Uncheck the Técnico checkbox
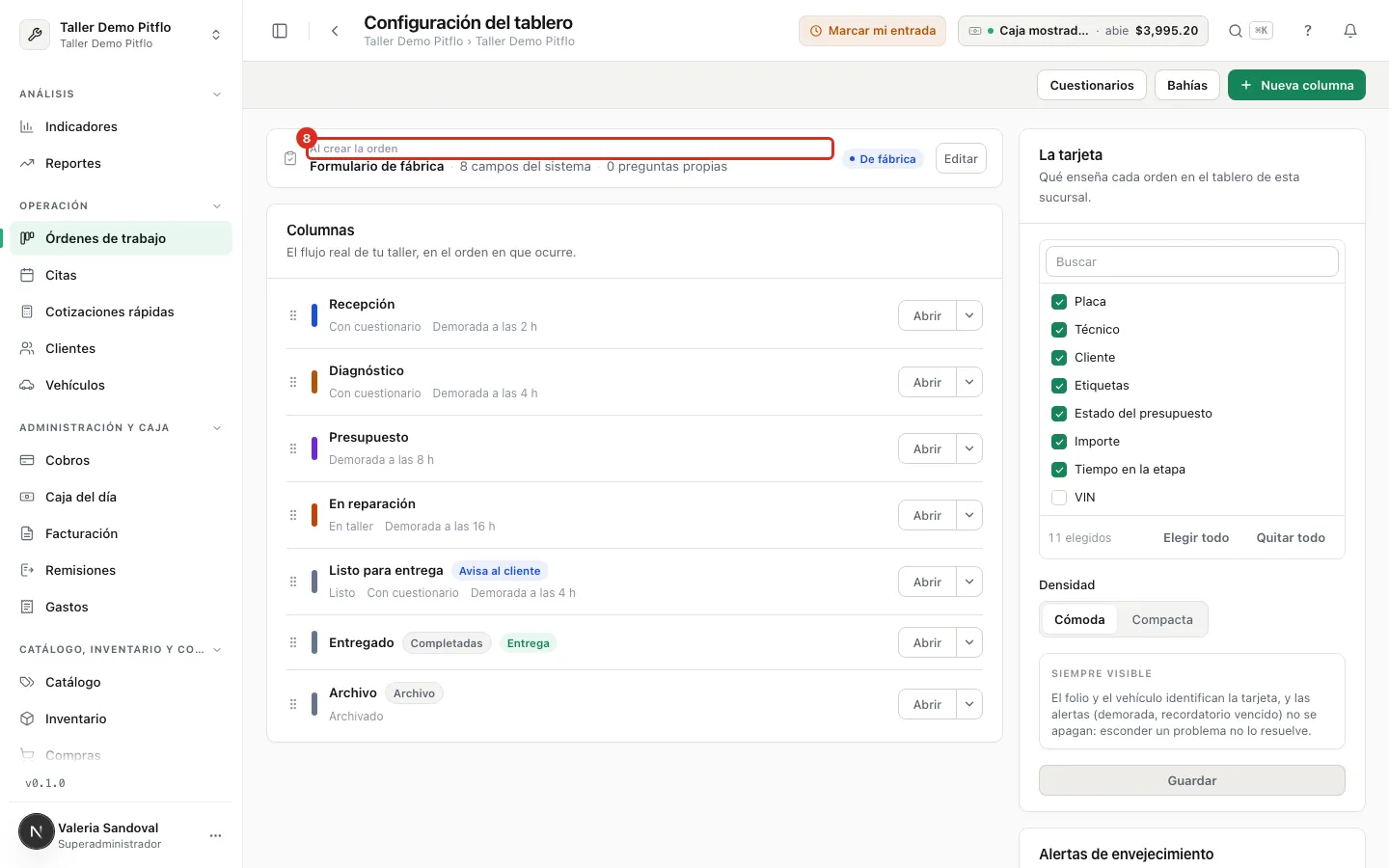Viewport: 1389px width, 868px height. (x=1059, y=329)
